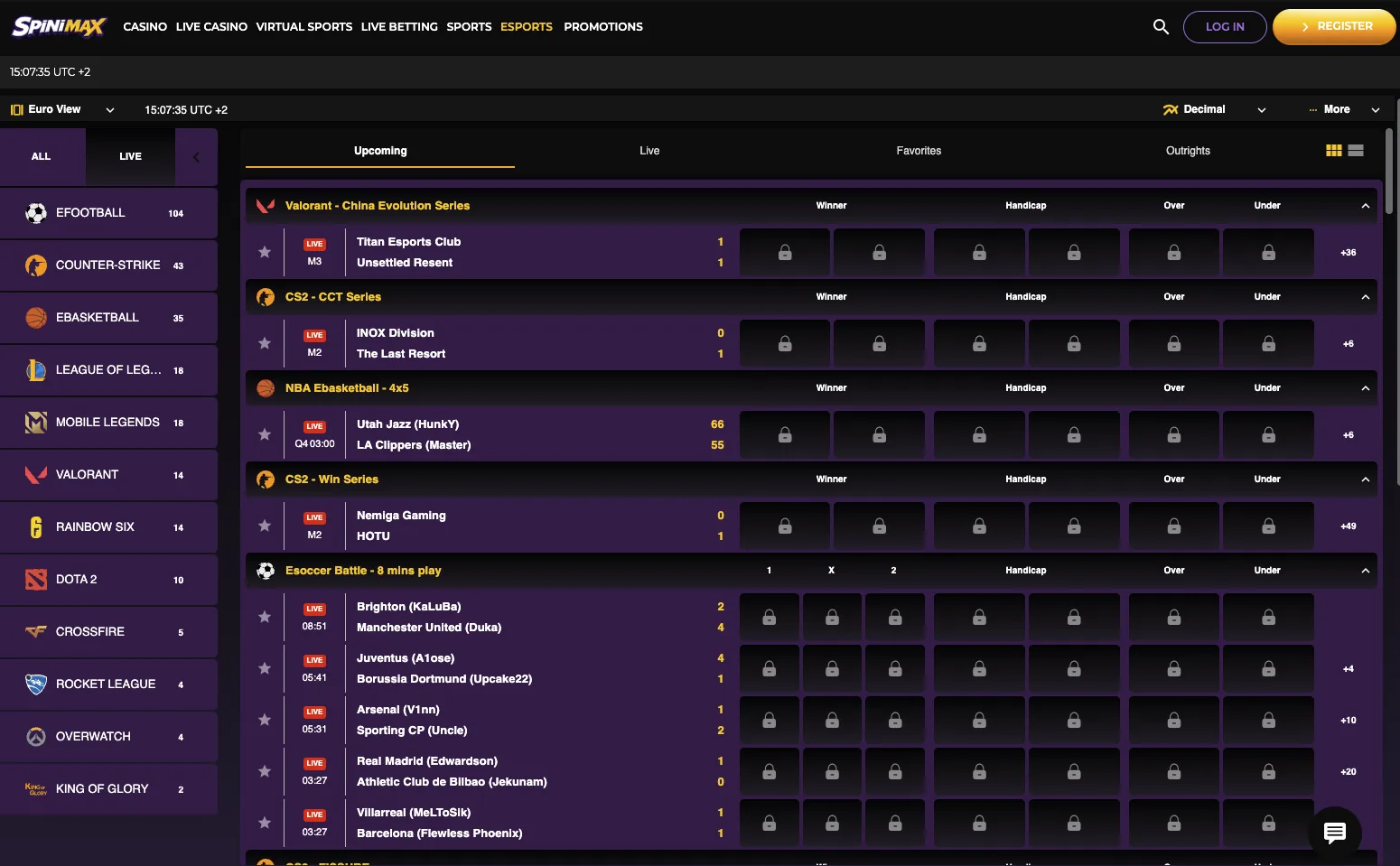
Task: Click the page vertical scrollbar
Action: (1389, 172)
